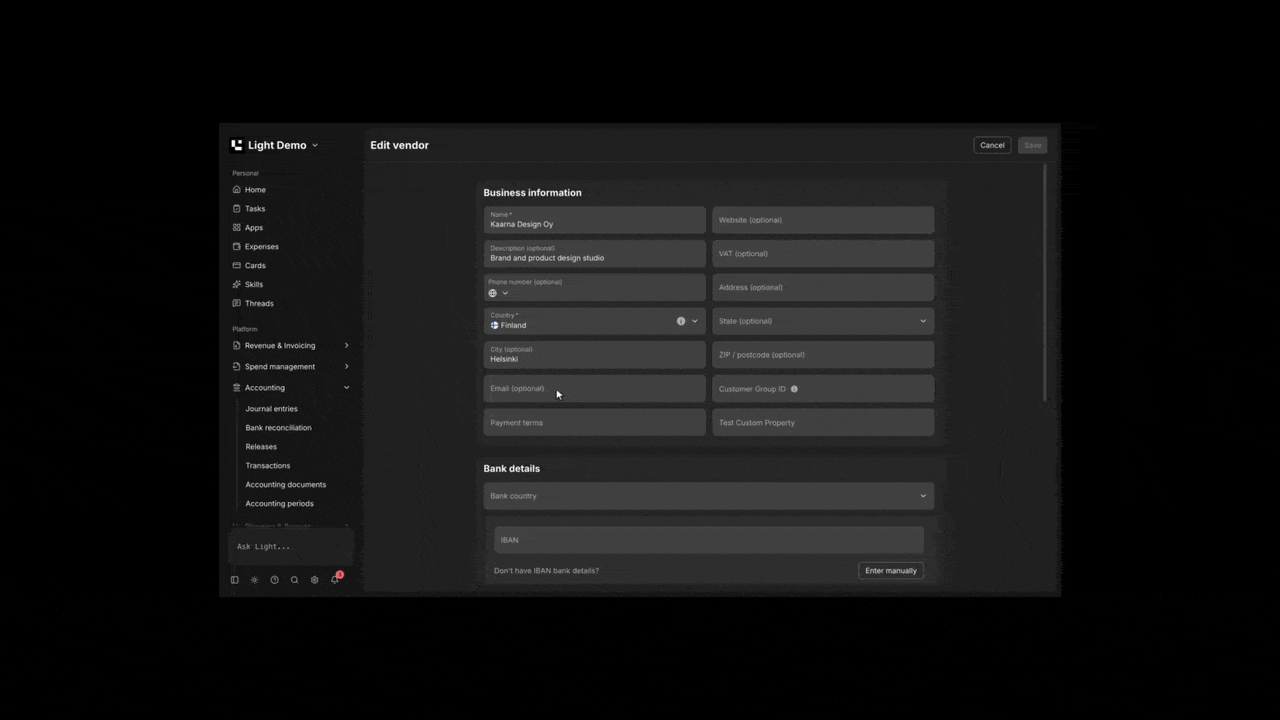
Task: Open Accounting periods
Action: tap(280, 504)
